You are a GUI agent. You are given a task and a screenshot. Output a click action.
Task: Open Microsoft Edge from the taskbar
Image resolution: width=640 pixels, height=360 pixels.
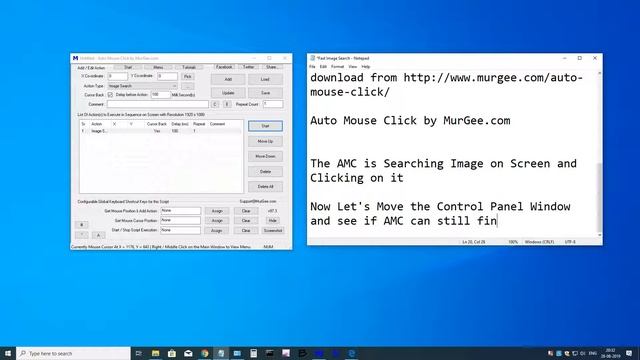[x=352, y=353]
